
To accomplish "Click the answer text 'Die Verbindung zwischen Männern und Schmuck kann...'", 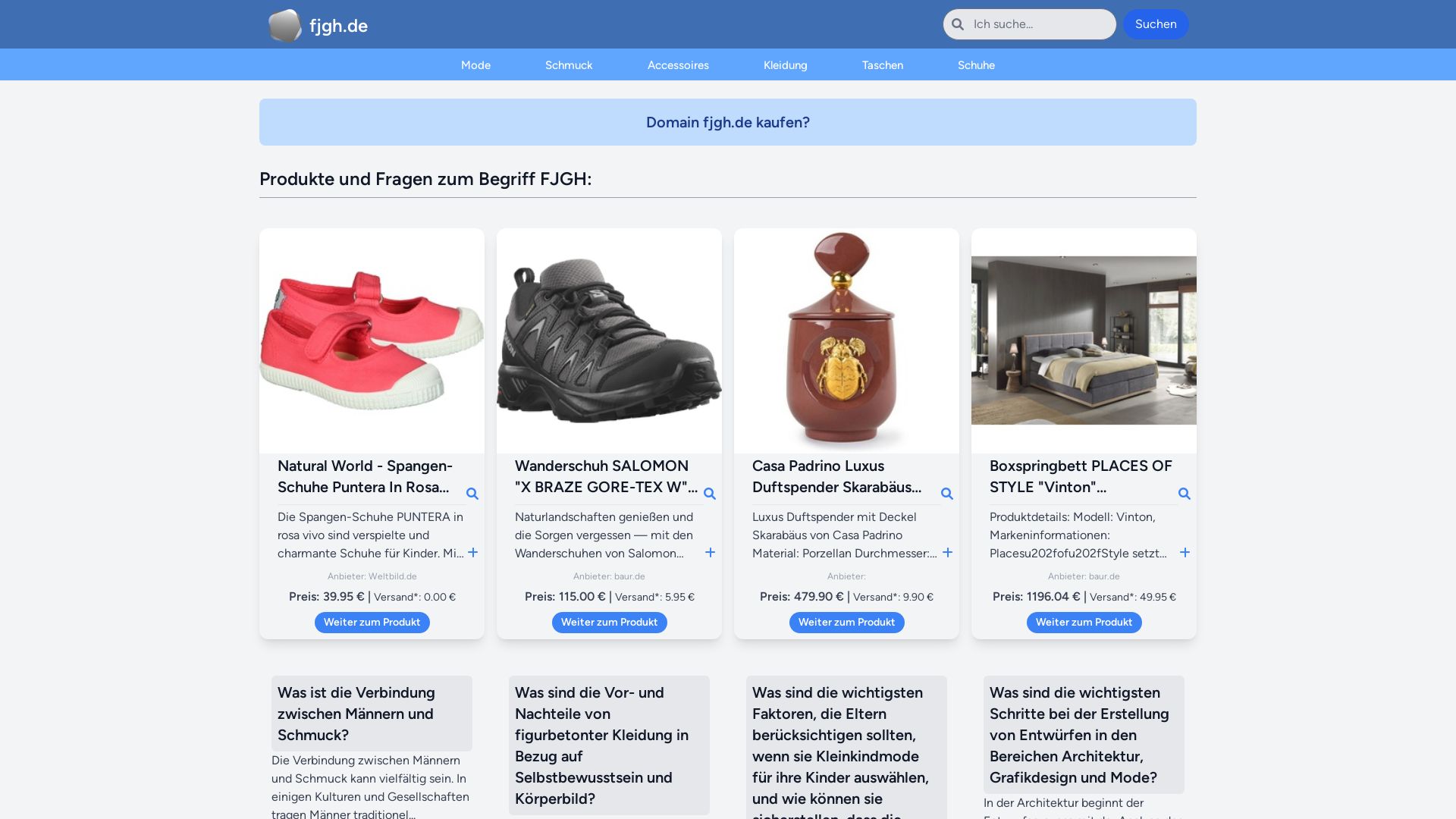I will pyautogui.click(x=372, y=787).
